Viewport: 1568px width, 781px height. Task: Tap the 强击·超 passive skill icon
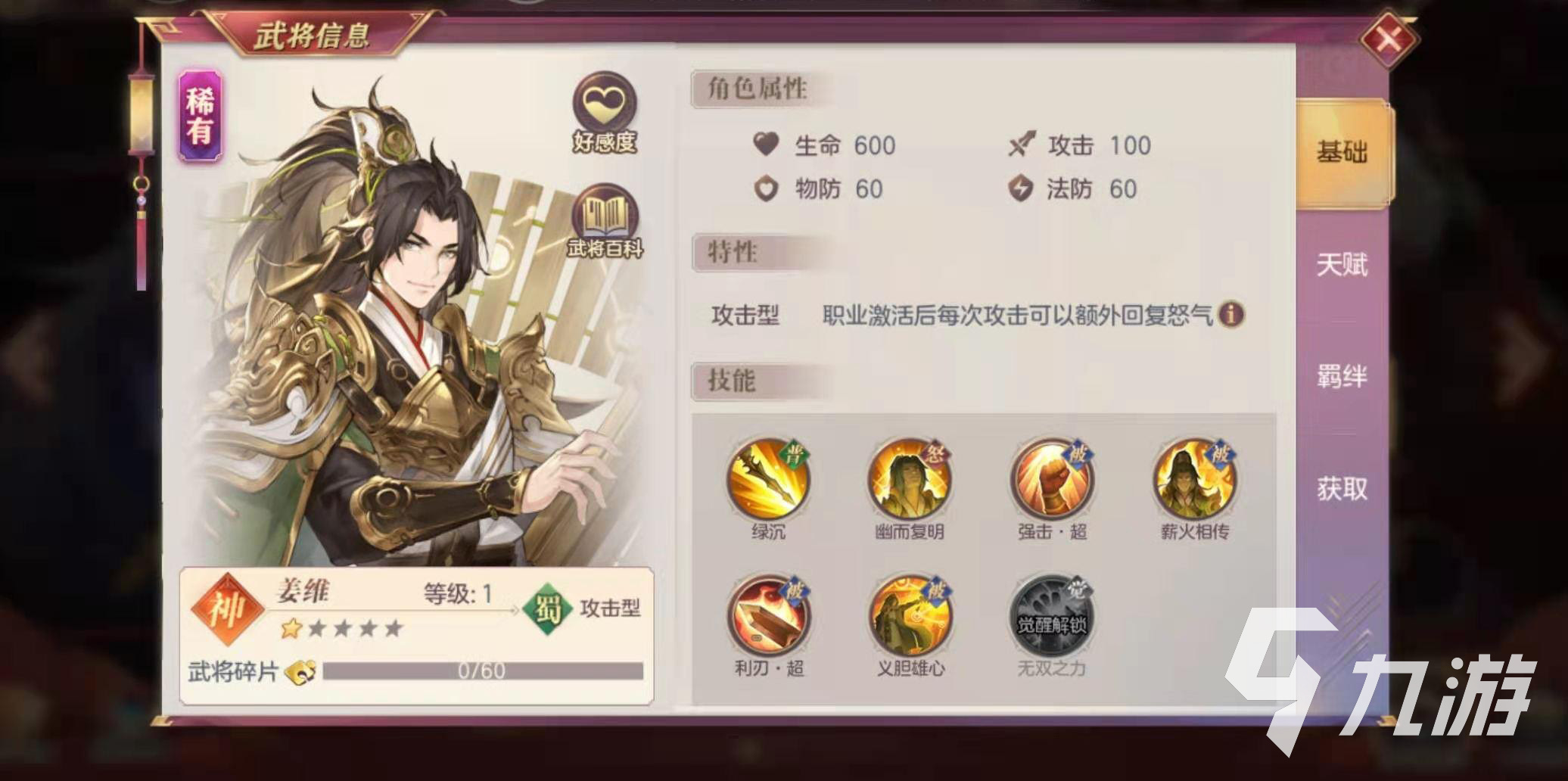click(x=1052, y=479)
